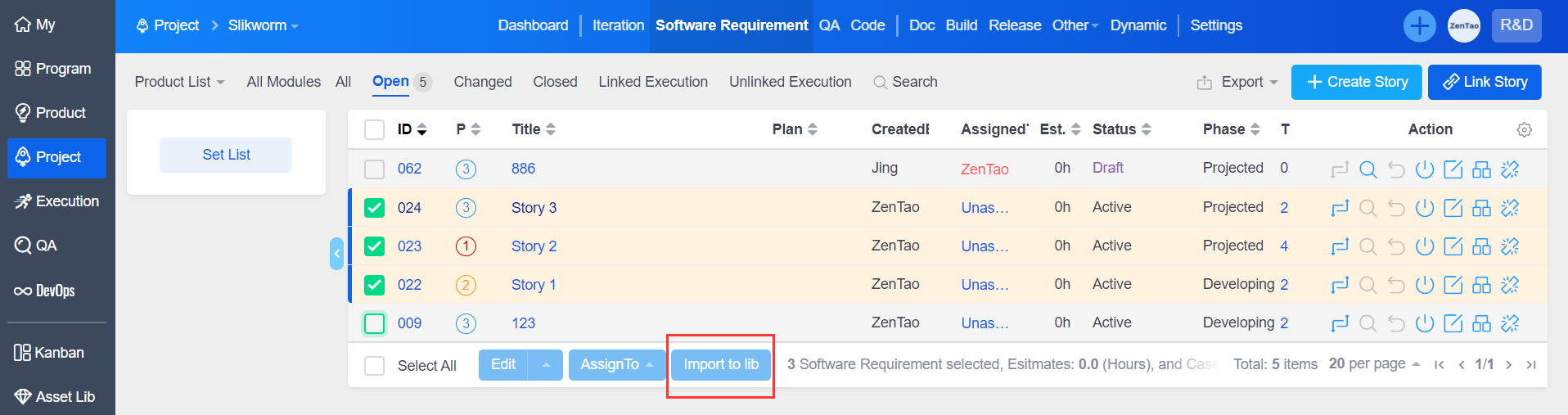Tick the Select All checkbox
1568x415 pixels.
[374, 366]
